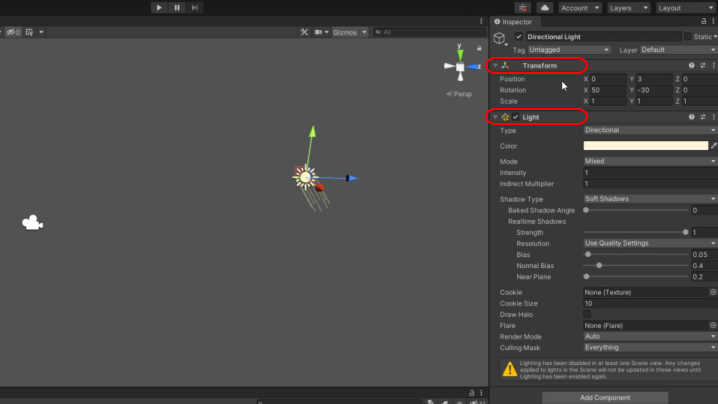
Task: Open Transform component presets icon
Action: tap(703, 66)
